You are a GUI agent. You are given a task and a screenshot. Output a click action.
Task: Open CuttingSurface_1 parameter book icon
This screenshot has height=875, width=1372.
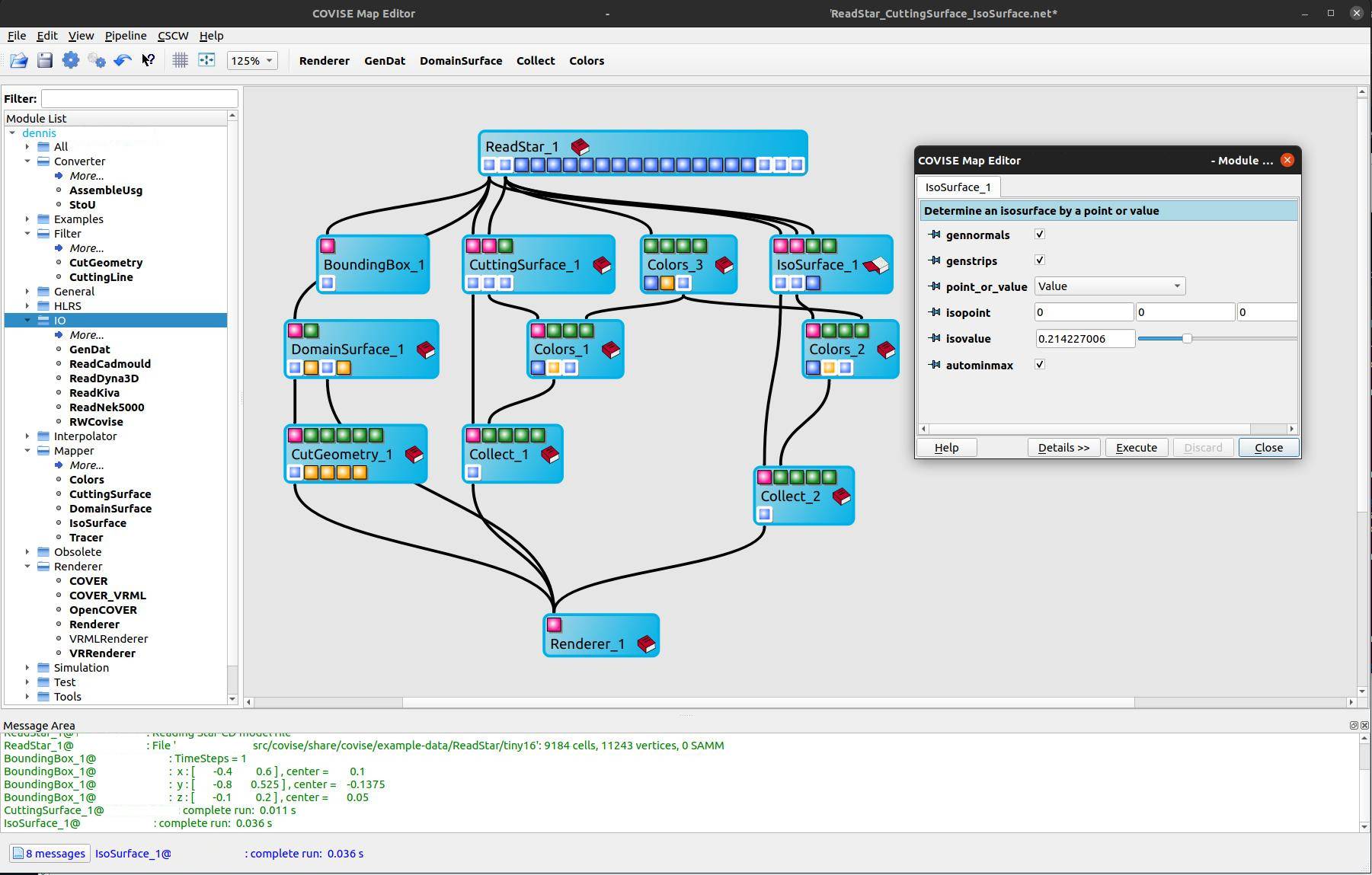click(602, 265)
